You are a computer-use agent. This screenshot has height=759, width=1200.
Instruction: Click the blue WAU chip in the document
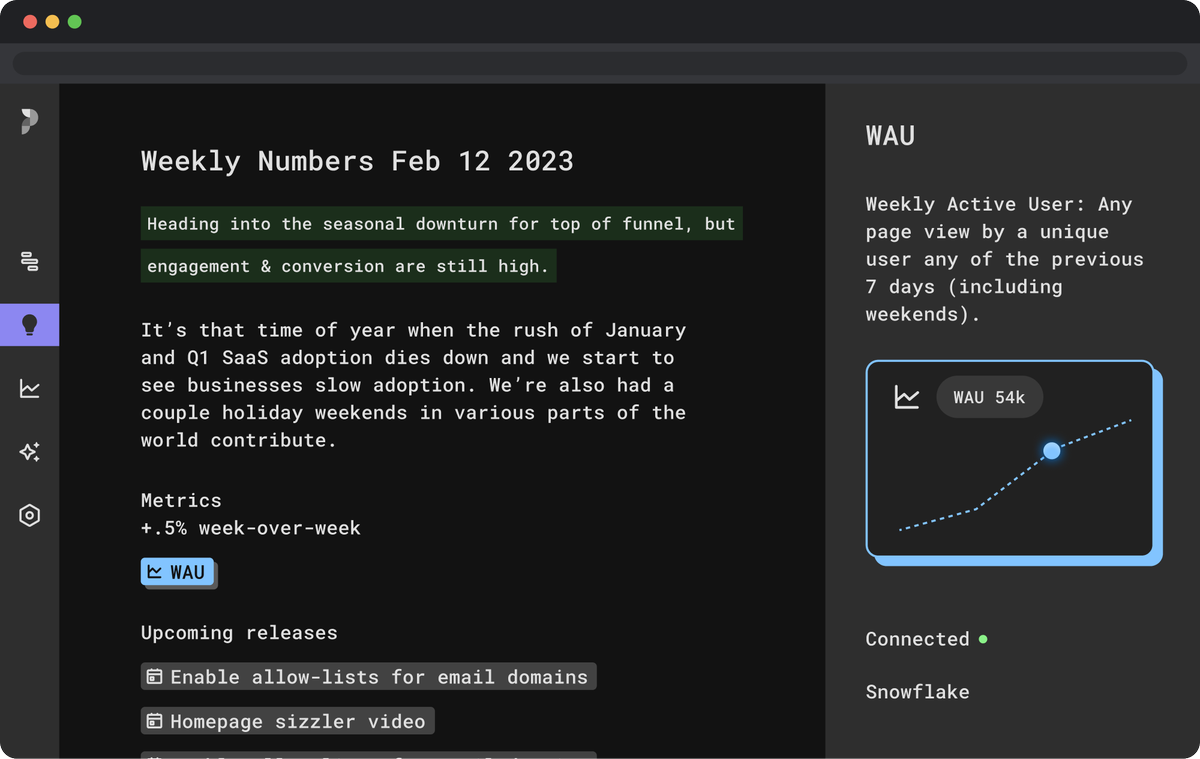point(178,572)
